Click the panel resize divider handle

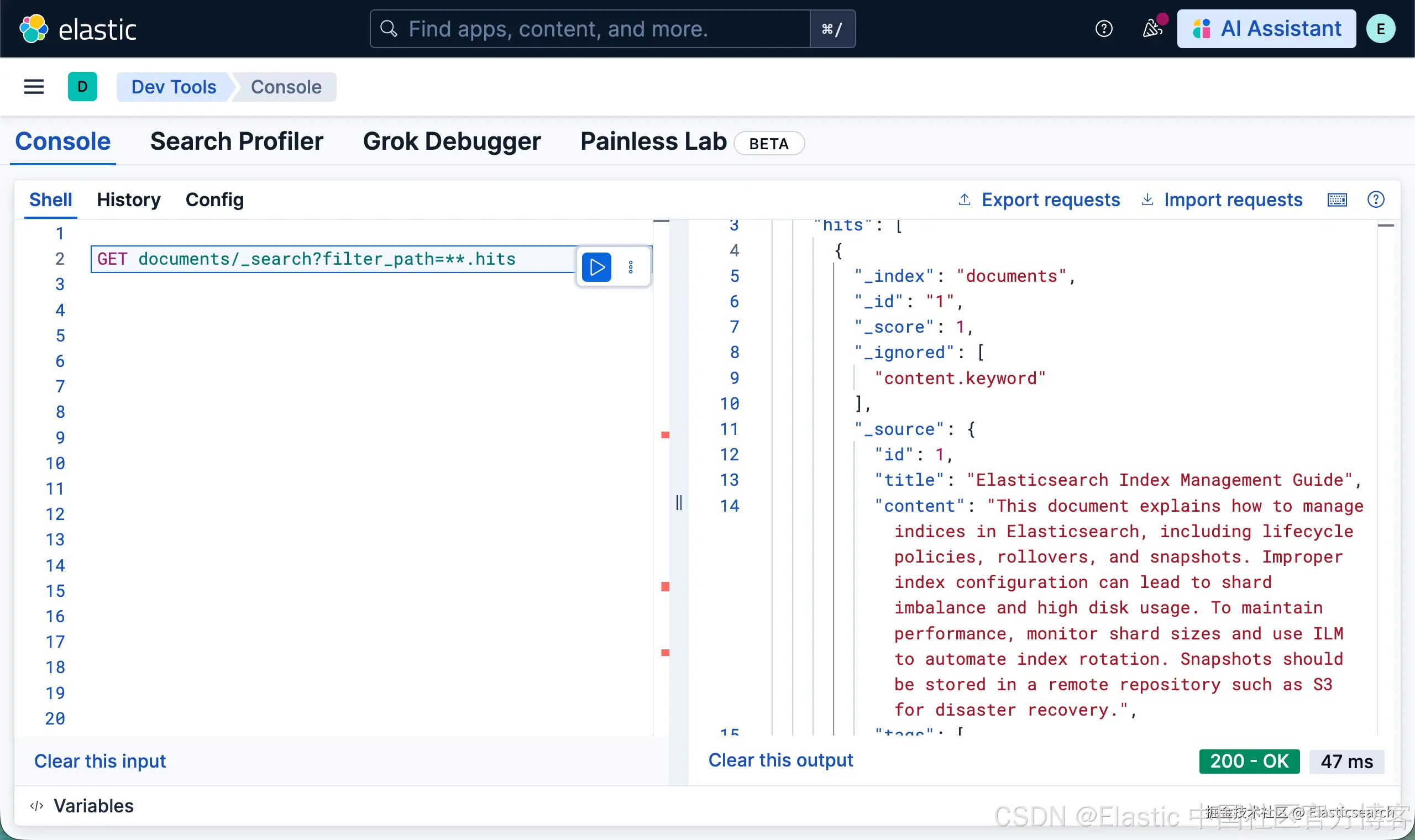[679, 503]
